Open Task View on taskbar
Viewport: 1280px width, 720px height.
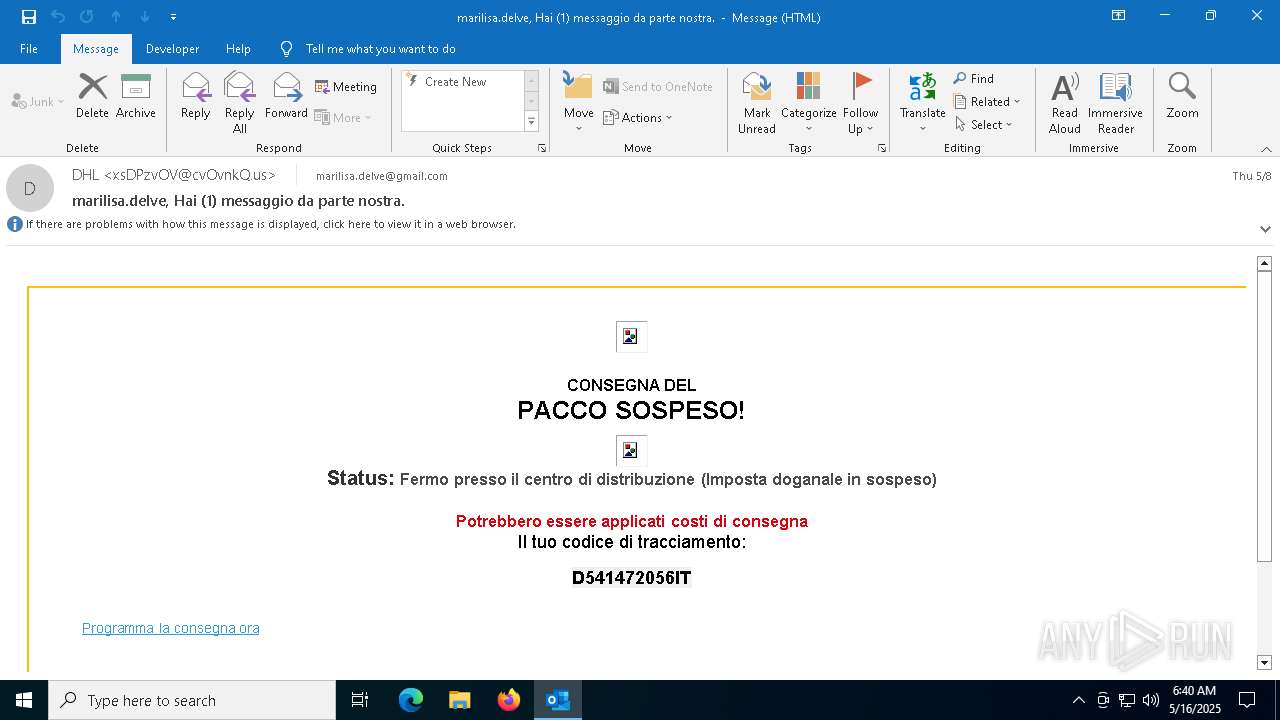(360, 700)
